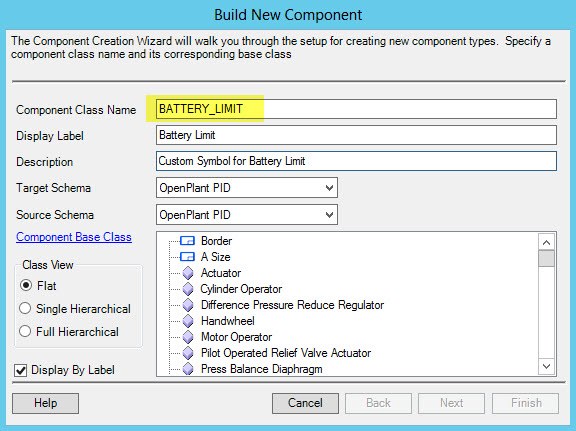Open the Target Schema dropdown
The height and width of the screenshot is (431, 576).
[x=246, y=188]
